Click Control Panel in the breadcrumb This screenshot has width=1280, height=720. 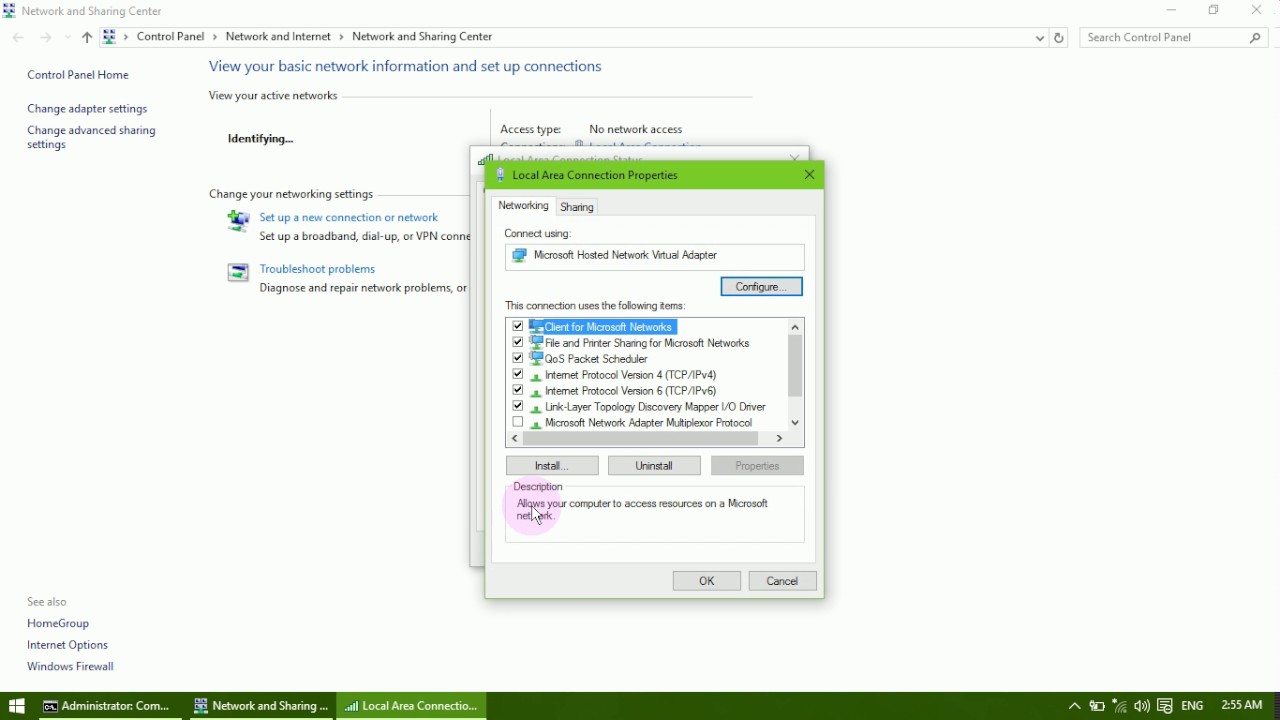(x=171, y=37)
